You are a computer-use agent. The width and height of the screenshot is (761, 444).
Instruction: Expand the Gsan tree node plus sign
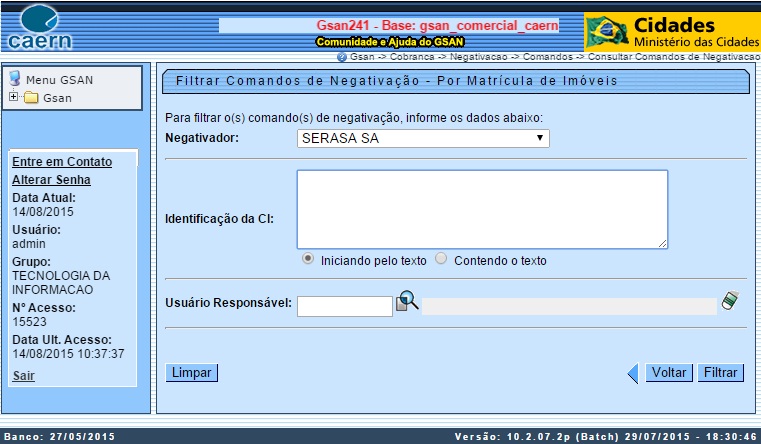coord(13,98)
